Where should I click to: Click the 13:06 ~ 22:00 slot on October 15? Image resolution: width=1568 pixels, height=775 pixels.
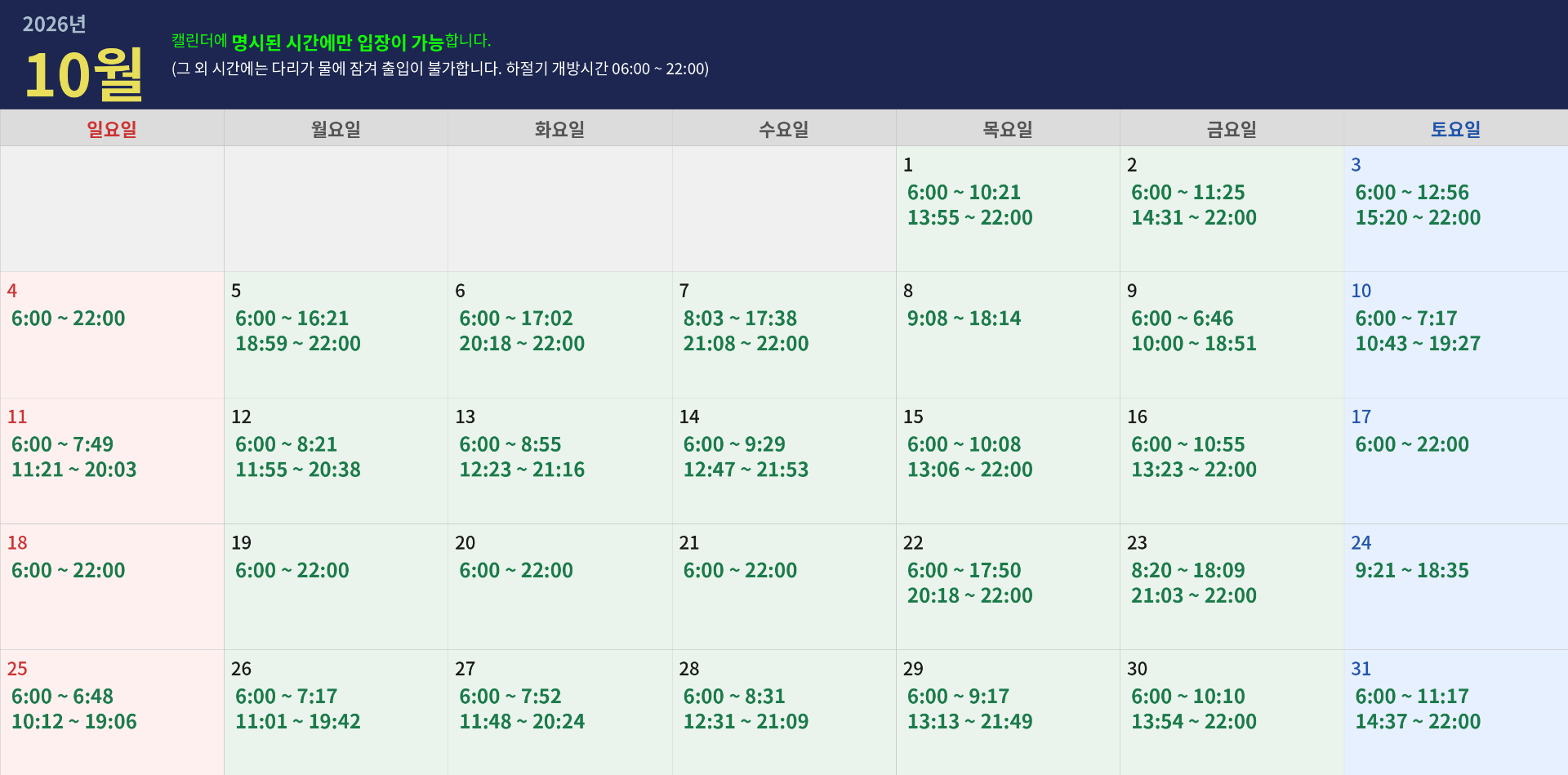pyautogui.click(x=970, y=470)
